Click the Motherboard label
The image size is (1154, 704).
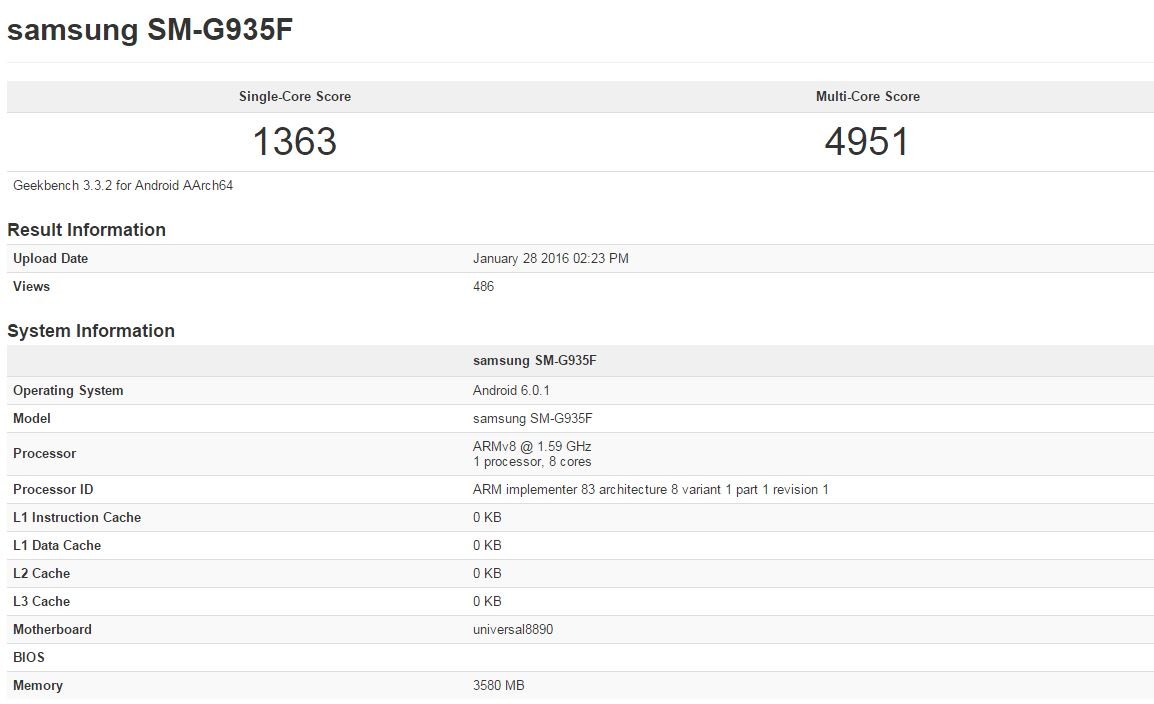52,630
